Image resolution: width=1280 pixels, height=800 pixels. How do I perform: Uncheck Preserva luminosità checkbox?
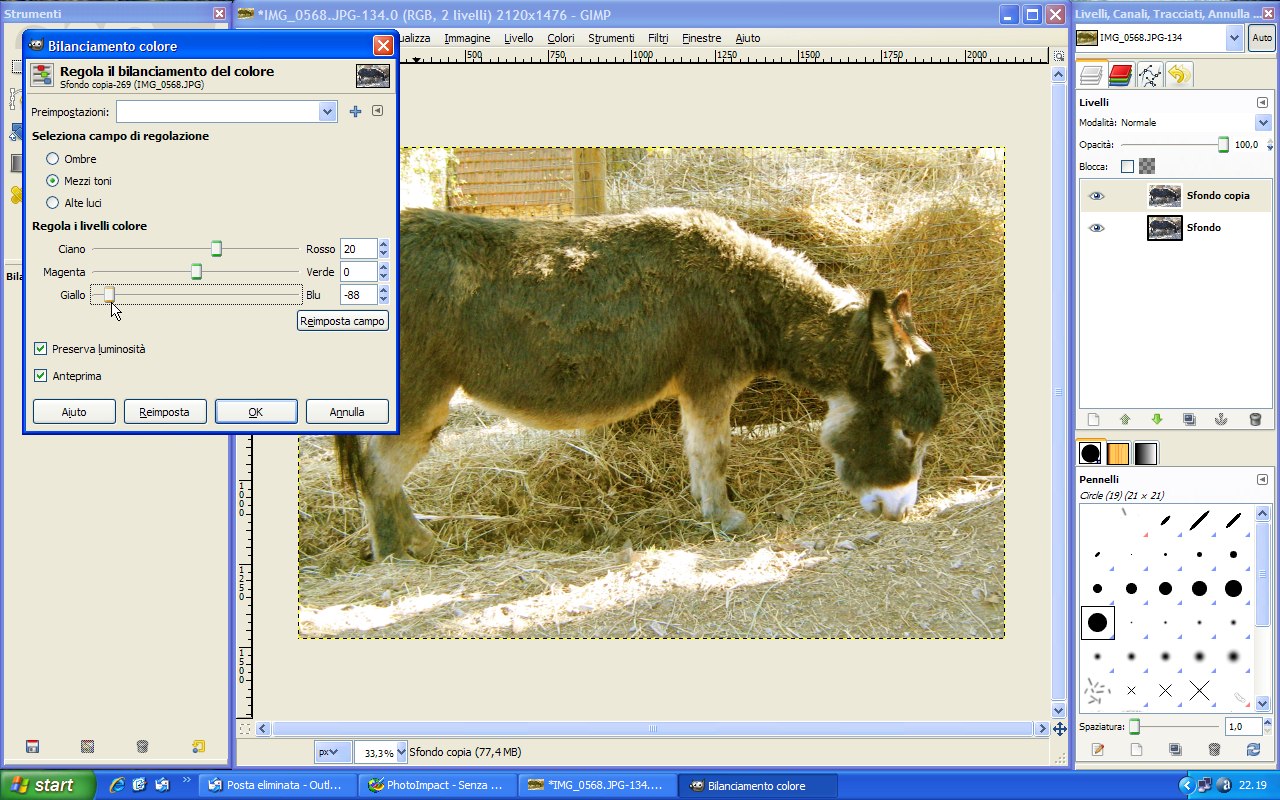coord(41,349)
